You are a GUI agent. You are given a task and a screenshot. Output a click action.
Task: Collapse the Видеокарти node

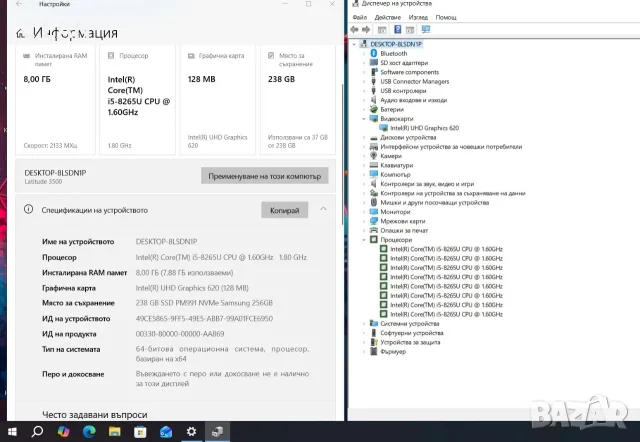(x=364, y=119)
